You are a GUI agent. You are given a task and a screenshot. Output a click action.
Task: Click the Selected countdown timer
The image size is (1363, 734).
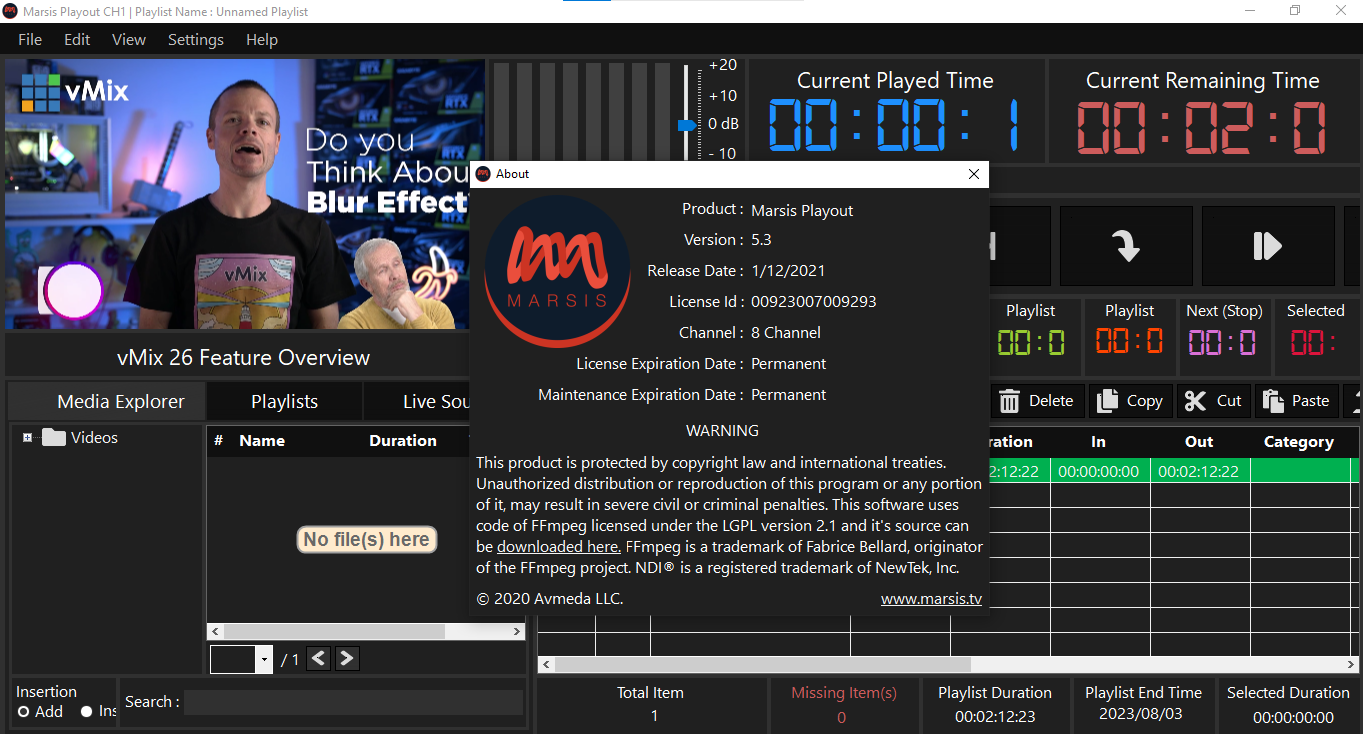pos(1313,342)
